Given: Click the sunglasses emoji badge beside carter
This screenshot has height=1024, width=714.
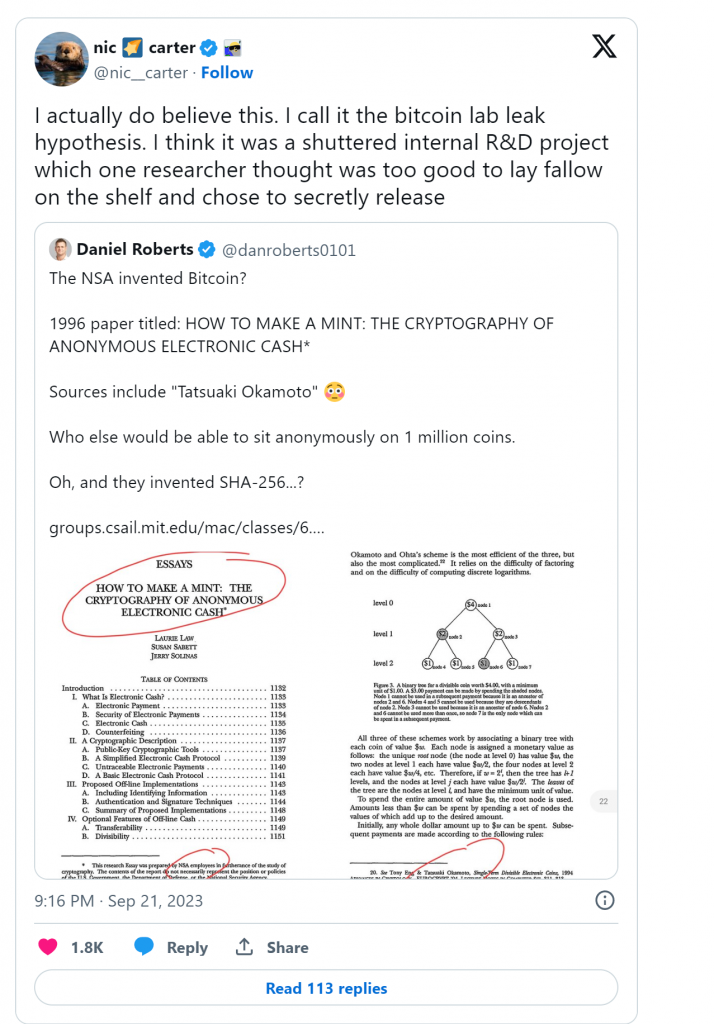Looking at the screenshot, I should pos(233,48).
